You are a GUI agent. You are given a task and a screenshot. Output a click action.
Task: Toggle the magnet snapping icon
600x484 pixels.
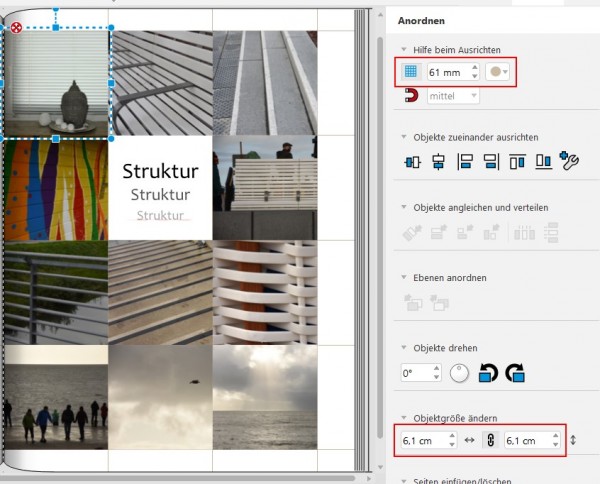[x=410, y=97]
